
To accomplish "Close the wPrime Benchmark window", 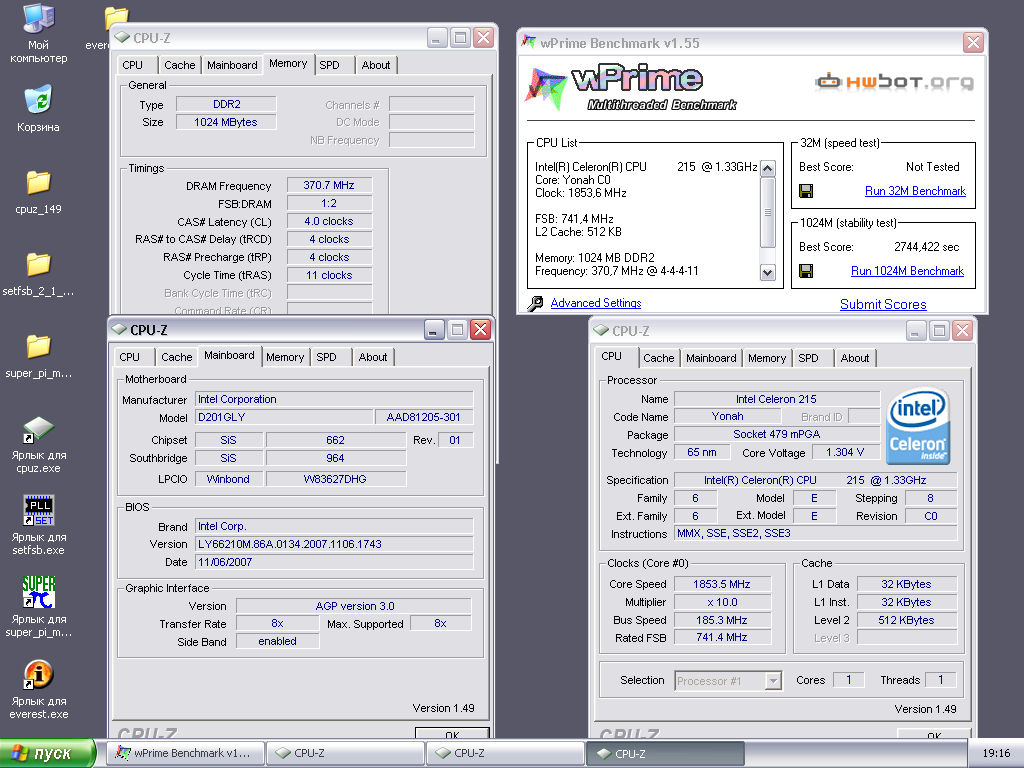I will coord(973,42).
